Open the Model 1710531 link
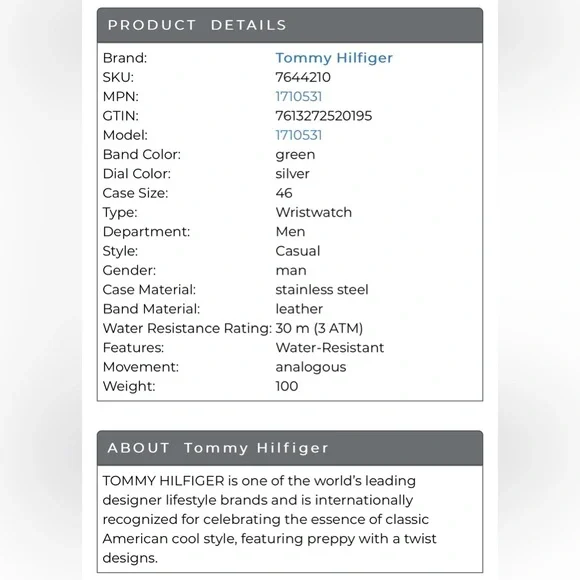This screenshot has width=580, height=580. [299, 135]
